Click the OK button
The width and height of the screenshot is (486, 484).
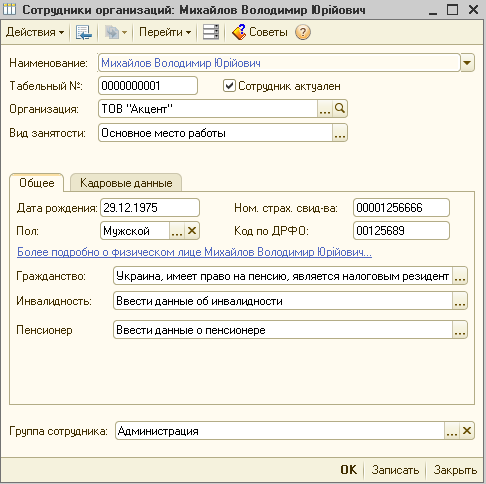point(349,470)
